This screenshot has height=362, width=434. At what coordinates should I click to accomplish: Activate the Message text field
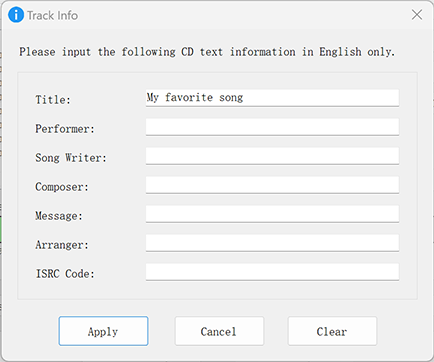pos(272,214)
